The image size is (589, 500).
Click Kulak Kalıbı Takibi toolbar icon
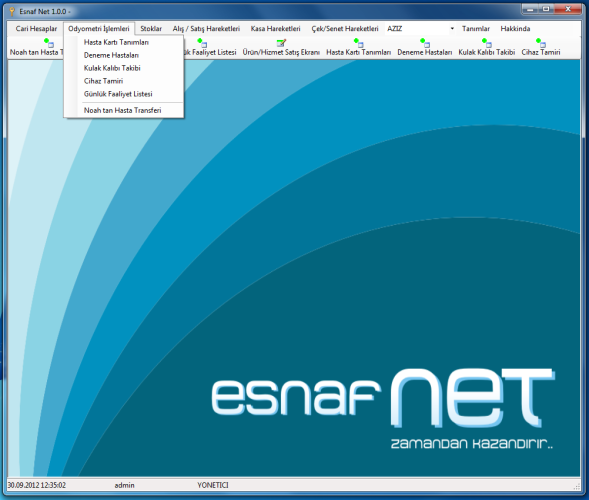point(486,42)
